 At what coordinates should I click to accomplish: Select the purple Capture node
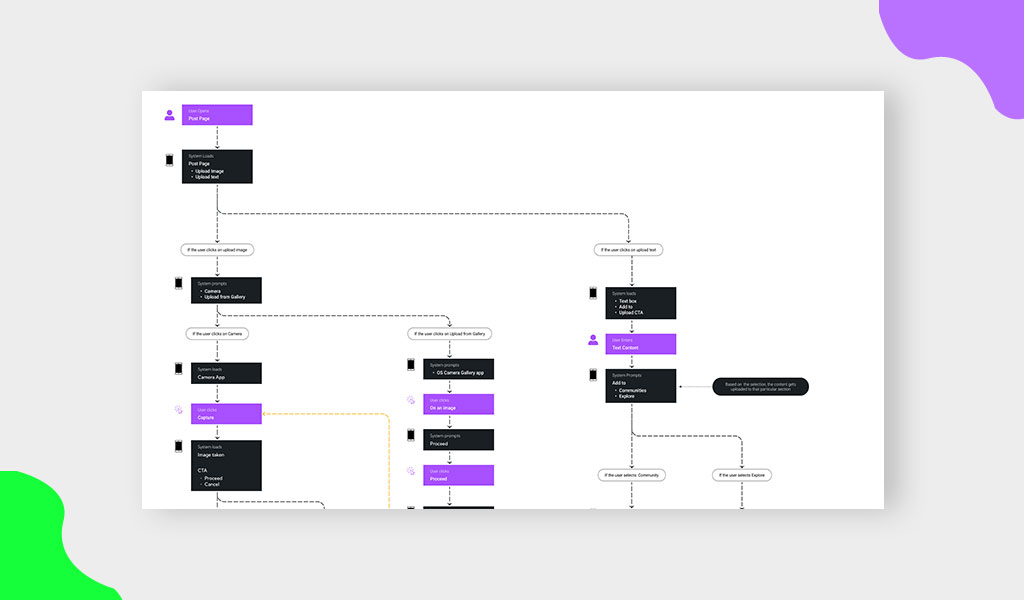tap(226, 412)
